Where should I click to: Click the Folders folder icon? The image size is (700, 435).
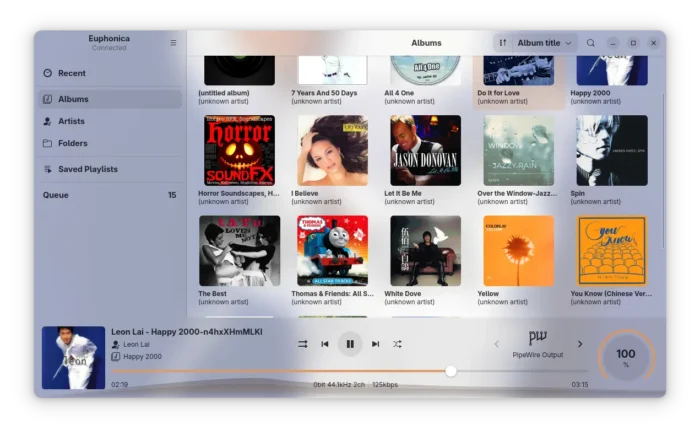click(x=47, y=143)
